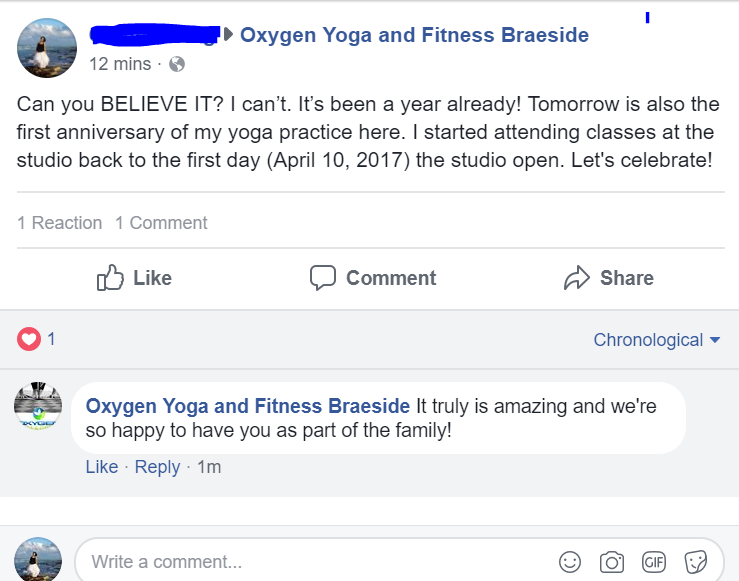Image resolution: width=739 pixels, height=581 pixels.
Task: Click the 1 Comment count link
Action: tap(161, 223)
